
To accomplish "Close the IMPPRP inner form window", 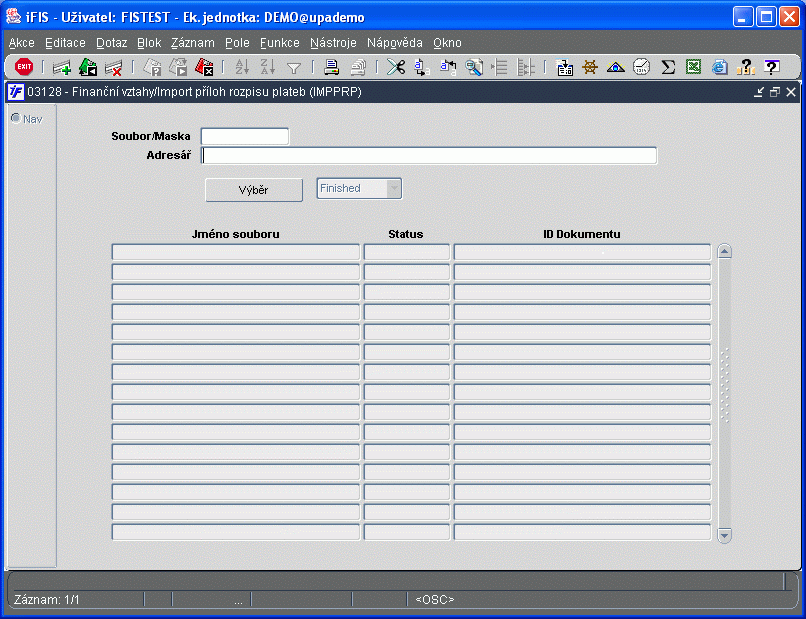I will tap(791, 92).
